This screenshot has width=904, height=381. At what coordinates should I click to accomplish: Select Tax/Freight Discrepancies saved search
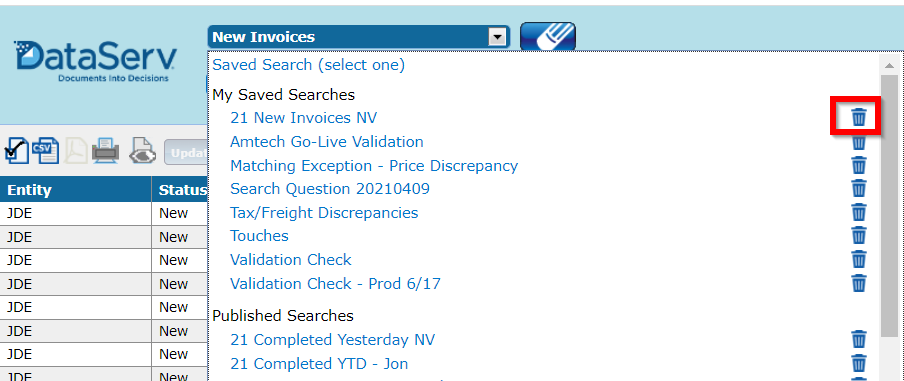coord(324,213)
